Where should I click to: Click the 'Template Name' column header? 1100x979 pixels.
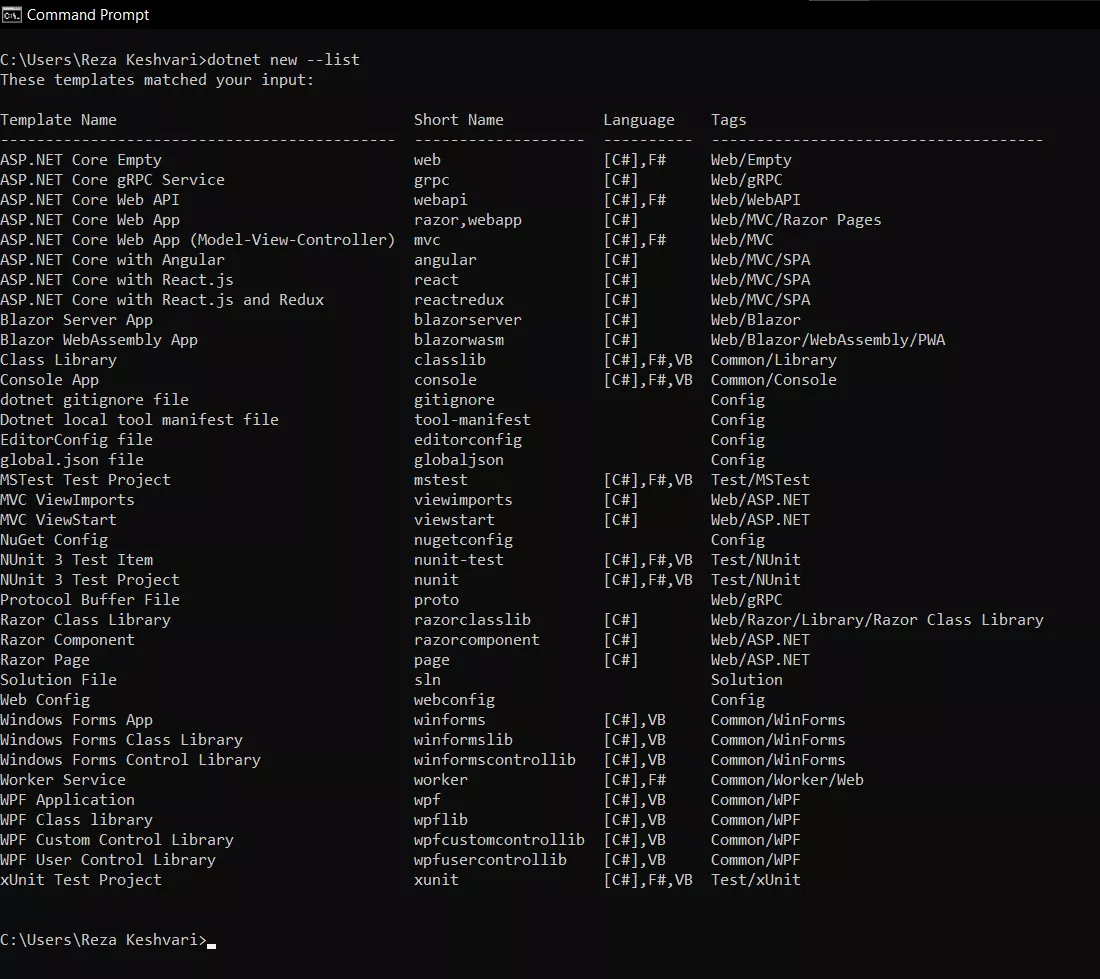click(58, 120)
